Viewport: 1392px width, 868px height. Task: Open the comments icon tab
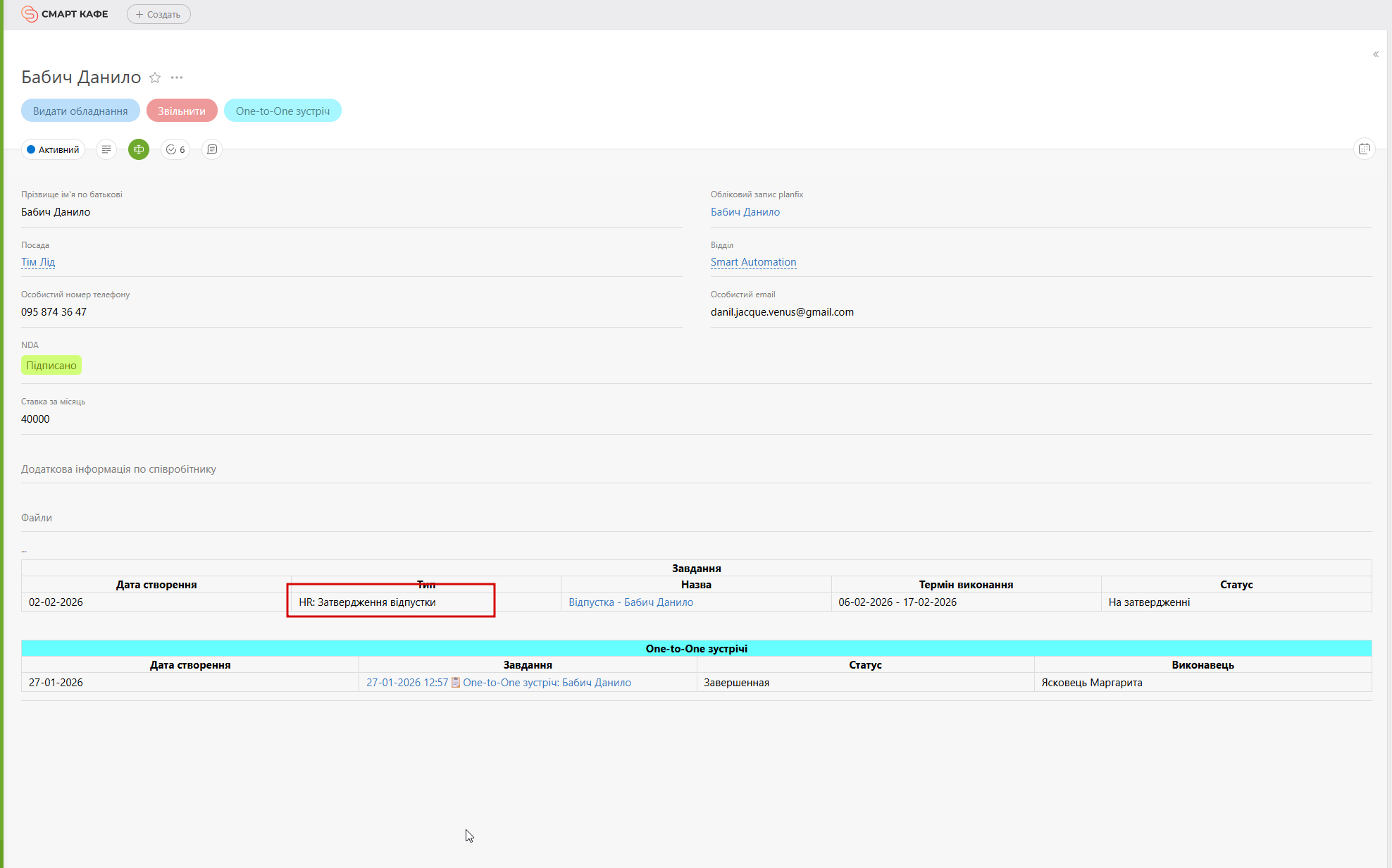click(x=212, y=149)
